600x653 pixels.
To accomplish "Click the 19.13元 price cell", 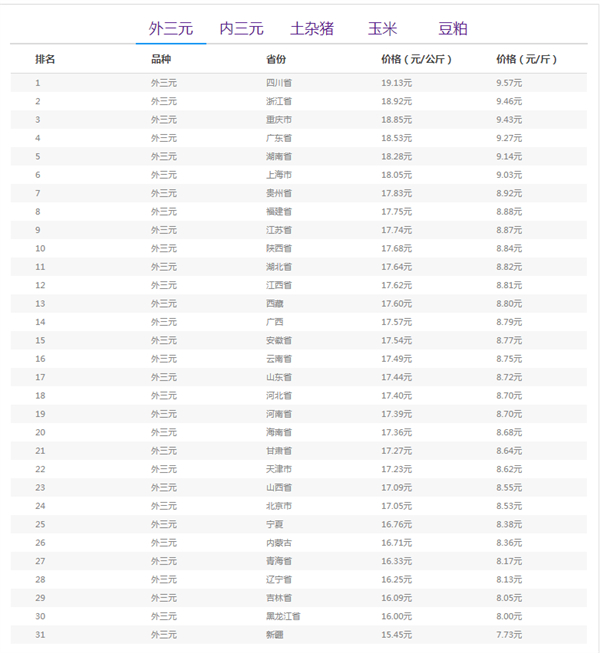I will [x=396, y=83].
